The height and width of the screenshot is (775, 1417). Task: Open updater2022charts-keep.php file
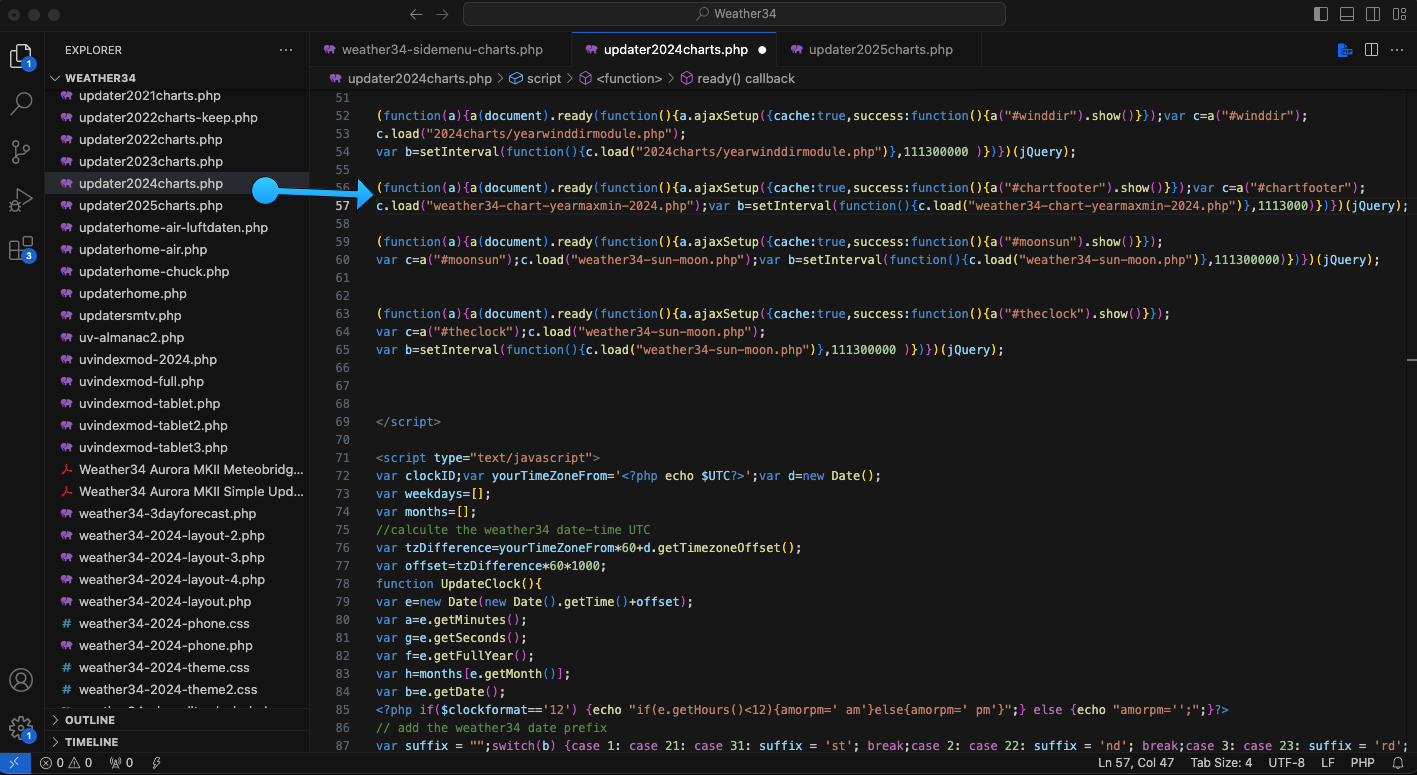coord(177,117)
